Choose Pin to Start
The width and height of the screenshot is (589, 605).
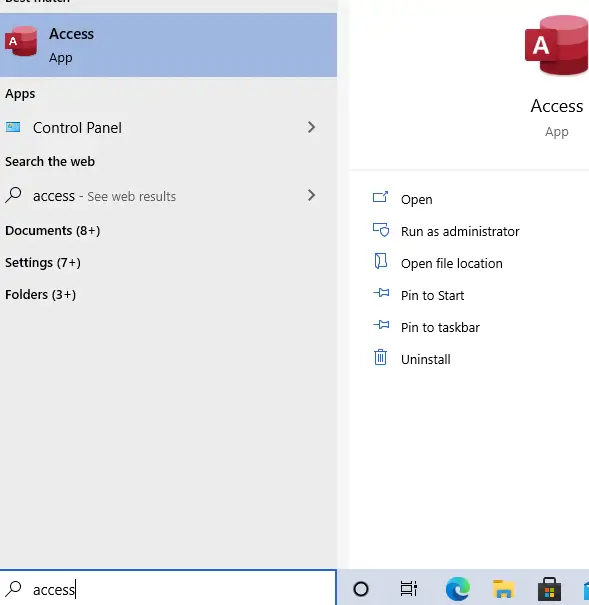[432, 296]
